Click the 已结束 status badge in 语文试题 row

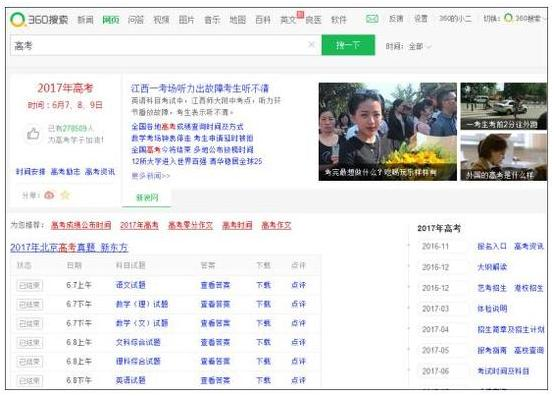click(30, 285)
